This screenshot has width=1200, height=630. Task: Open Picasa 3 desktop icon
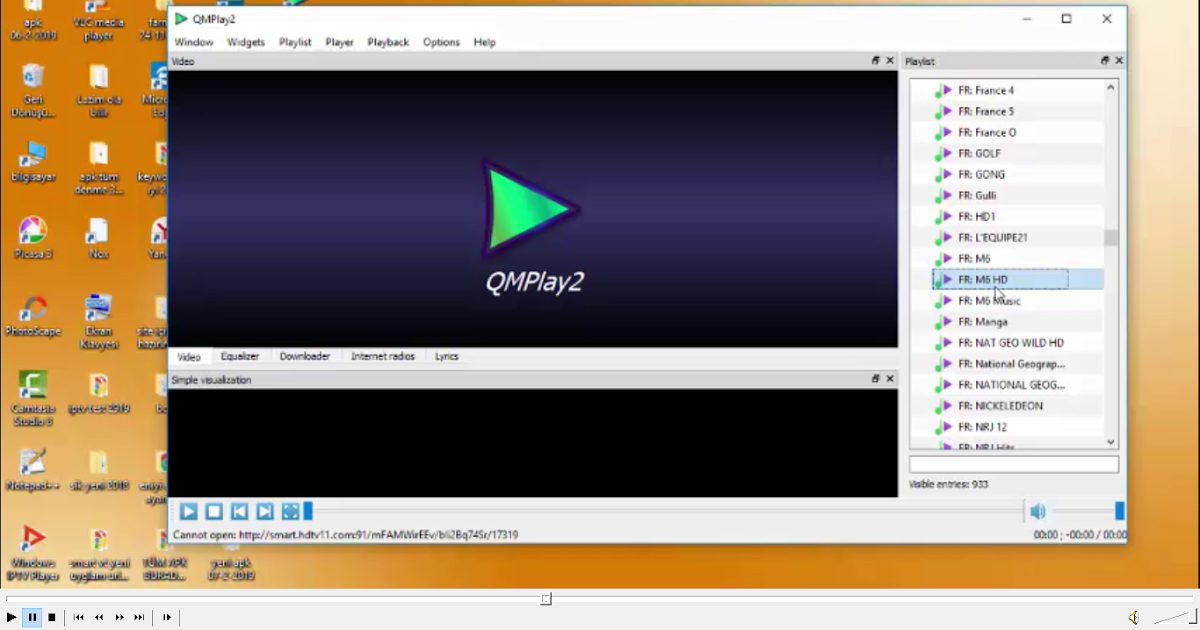(x=33, y=239)
